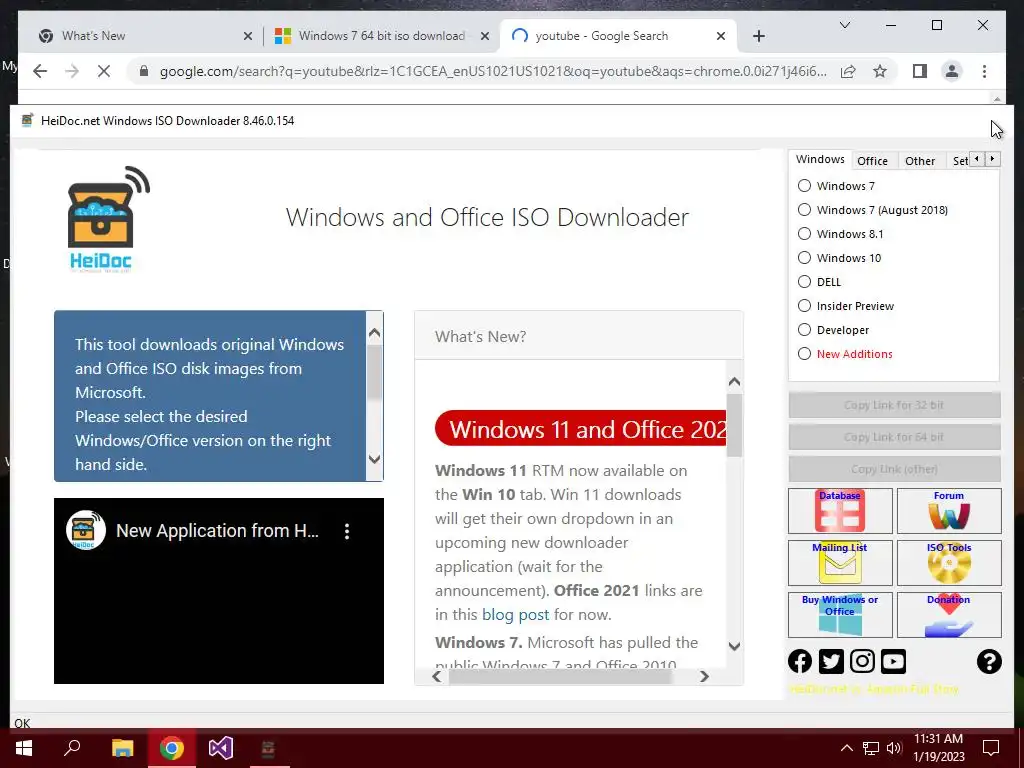
Task: Visit the HeiDoc YouTube icon
Action: coord(893,662)
